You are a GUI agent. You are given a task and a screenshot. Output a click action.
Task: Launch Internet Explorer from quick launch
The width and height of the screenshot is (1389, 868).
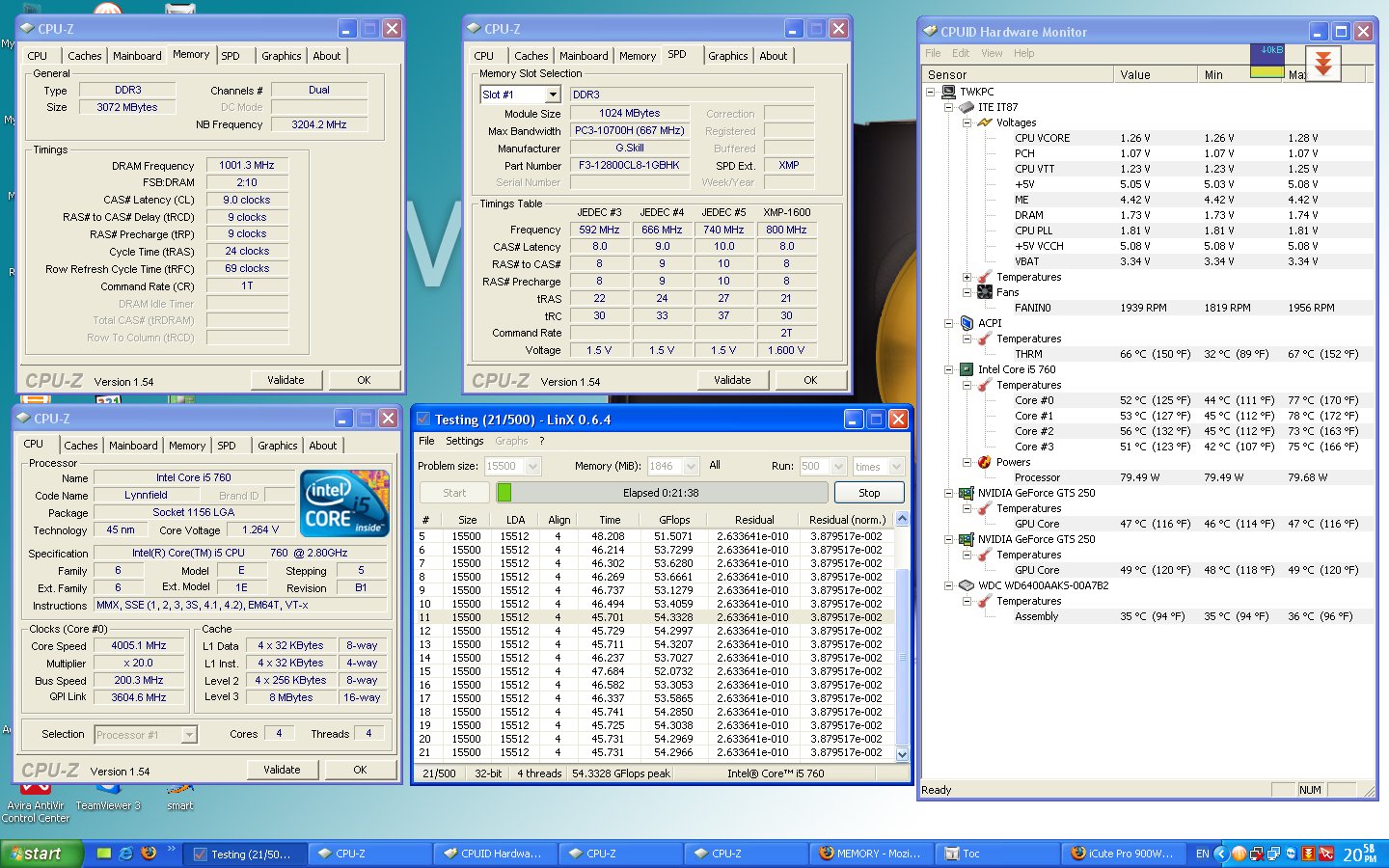tap(125, 854)
